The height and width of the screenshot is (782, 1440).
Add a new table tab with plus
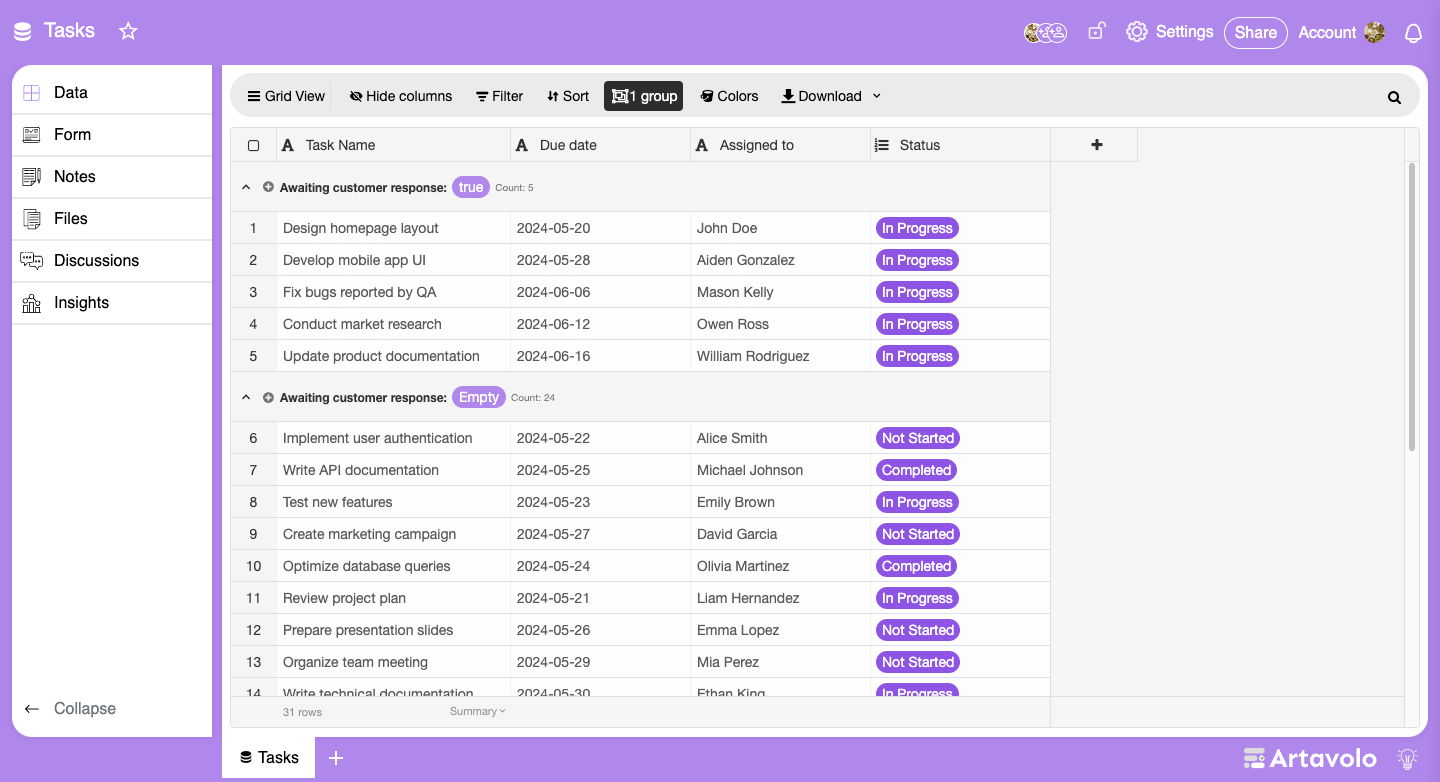(336, 758)
